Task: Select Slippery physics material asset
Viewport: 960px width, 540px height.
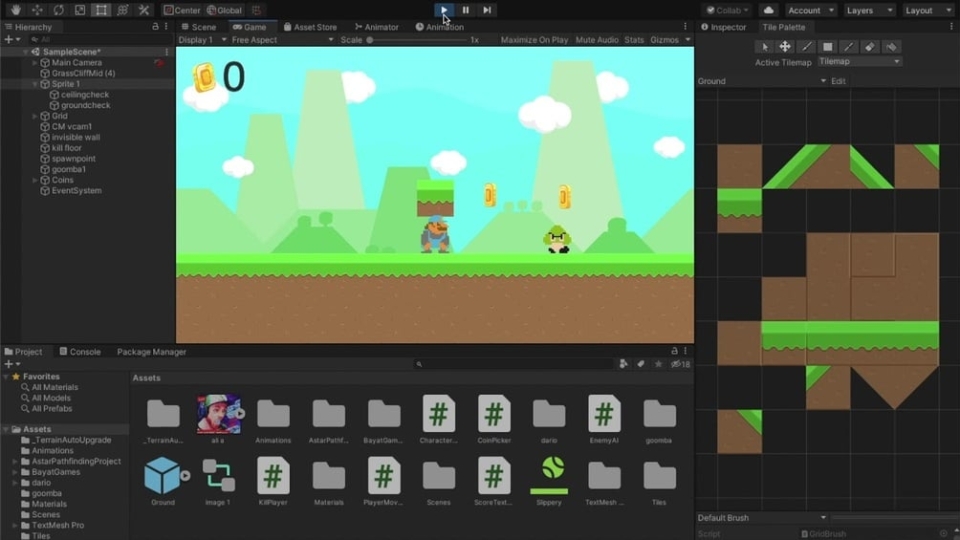Action: [x=549, y=481]
